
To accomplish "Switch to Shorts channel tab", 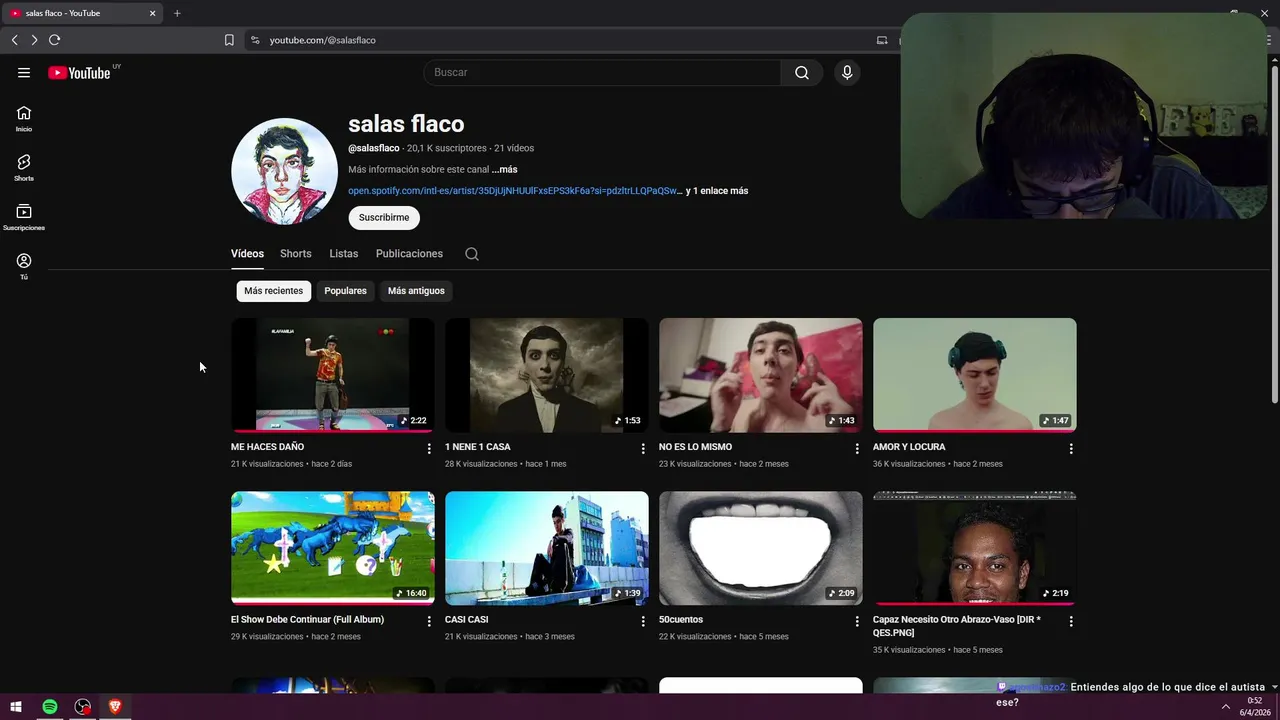I will click(296, 254).
